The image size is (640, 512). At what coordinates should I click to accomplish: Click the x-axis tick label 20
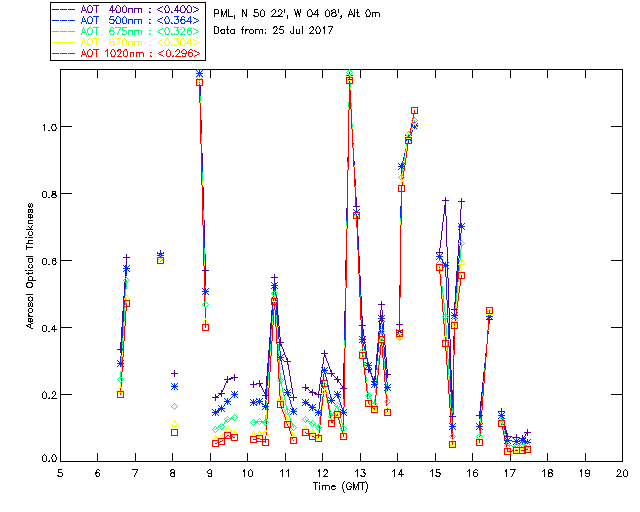[x=622, y=473]
